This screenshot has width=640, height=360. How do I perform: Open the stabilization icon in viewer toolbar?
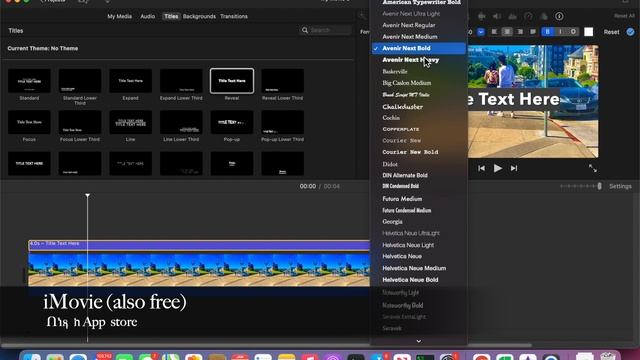(482, 16)
